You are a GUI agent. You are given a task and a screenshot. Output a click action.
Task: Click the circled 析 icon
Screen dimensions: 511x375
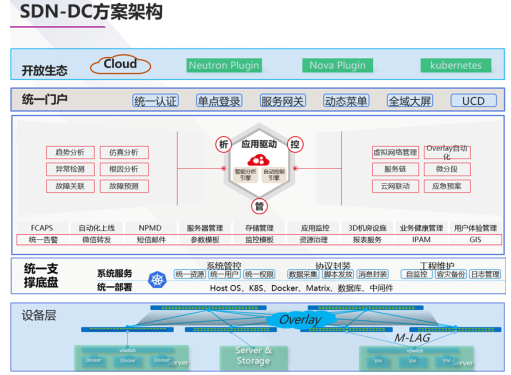click(223, 144)
